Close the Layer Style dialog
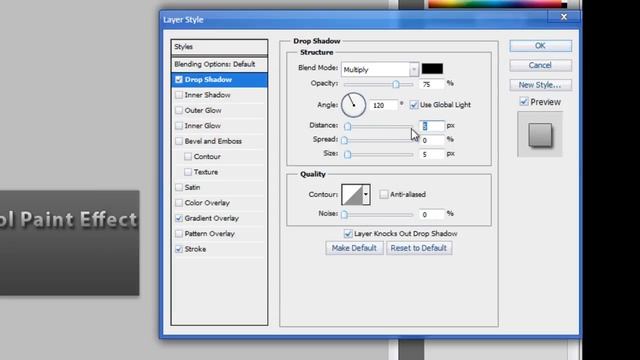640x360 pixels. (x=564, y=17)
